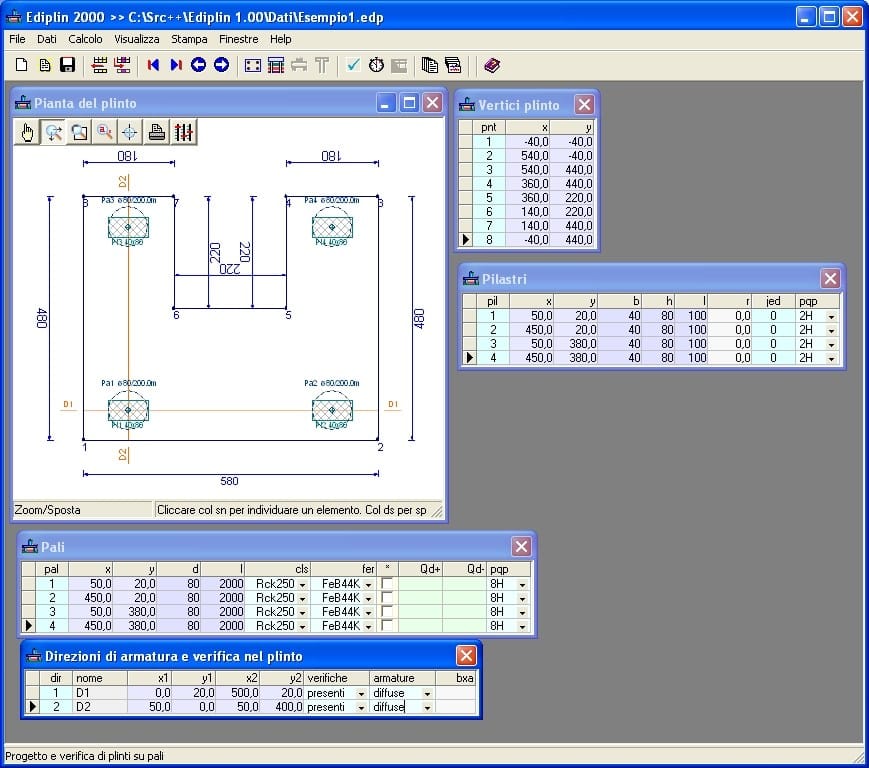
Task: Toggle the checkbox in Pali row 1
Action: pyautogui.click(x=387, y=584)
